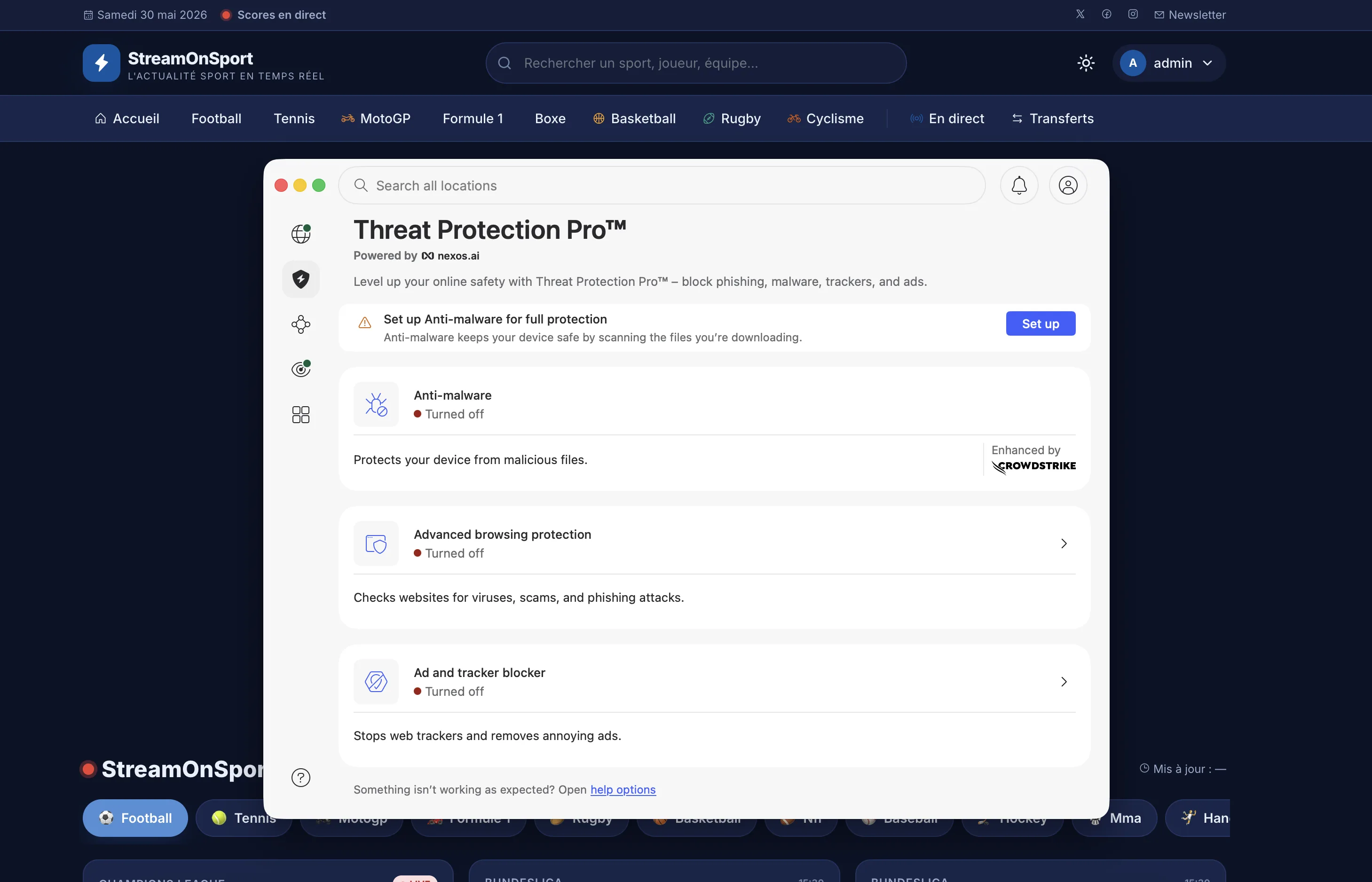This screenshot has height=882, width=1372.
Task: Click Ad and tracker blocker Turned off status
Action: coord(449,691)
